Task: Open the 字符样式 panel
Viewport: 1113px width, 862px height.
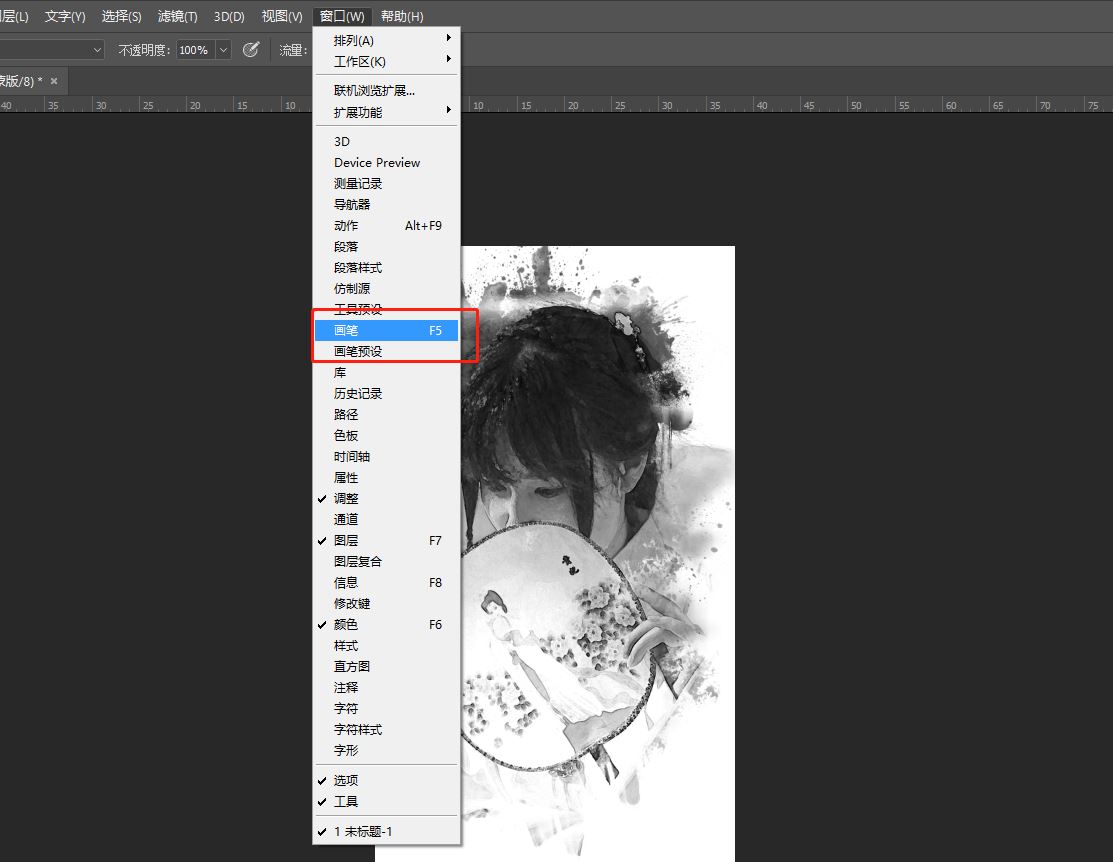Action: [386, 729]
